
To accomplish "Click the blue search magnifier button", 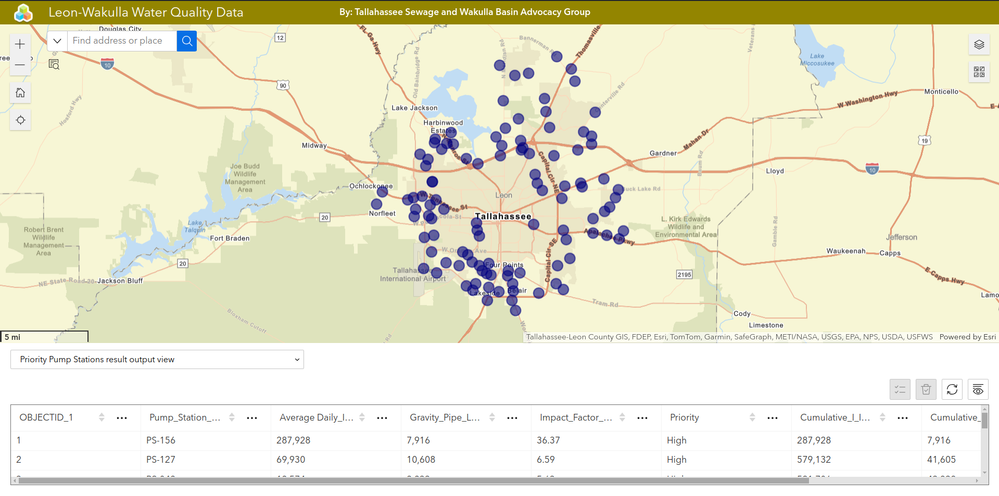I will (187, 41).
